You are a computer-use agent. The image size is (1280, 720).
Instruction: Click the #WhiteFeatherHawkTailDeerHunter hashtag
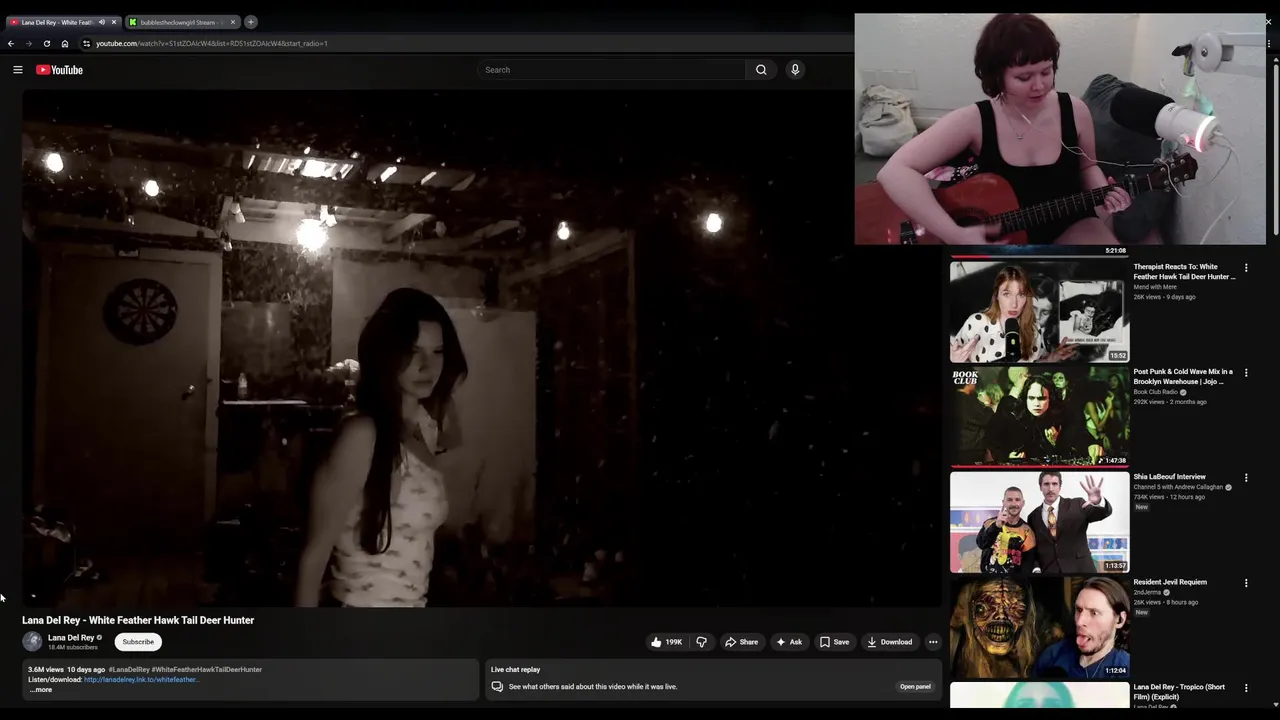tap(207, 670)
